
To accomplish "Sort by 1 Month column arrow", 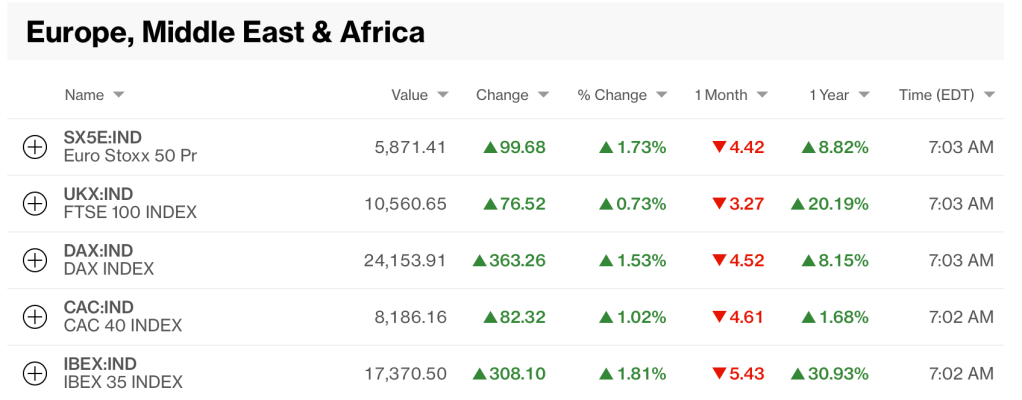I will tap(763, 95).
